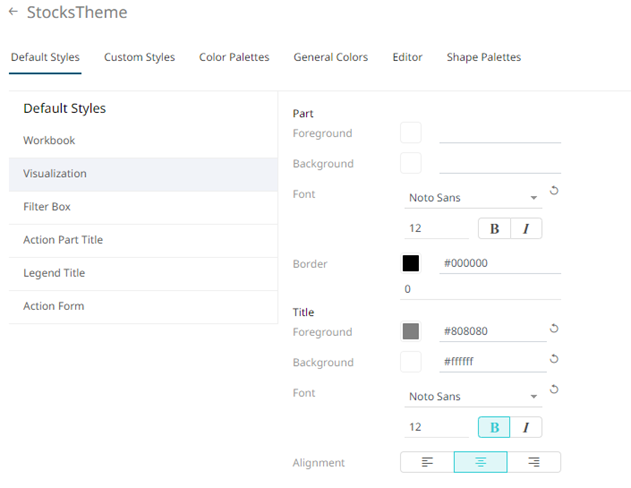
Task: Disable bold for the Title font
Action: point(494,428)
